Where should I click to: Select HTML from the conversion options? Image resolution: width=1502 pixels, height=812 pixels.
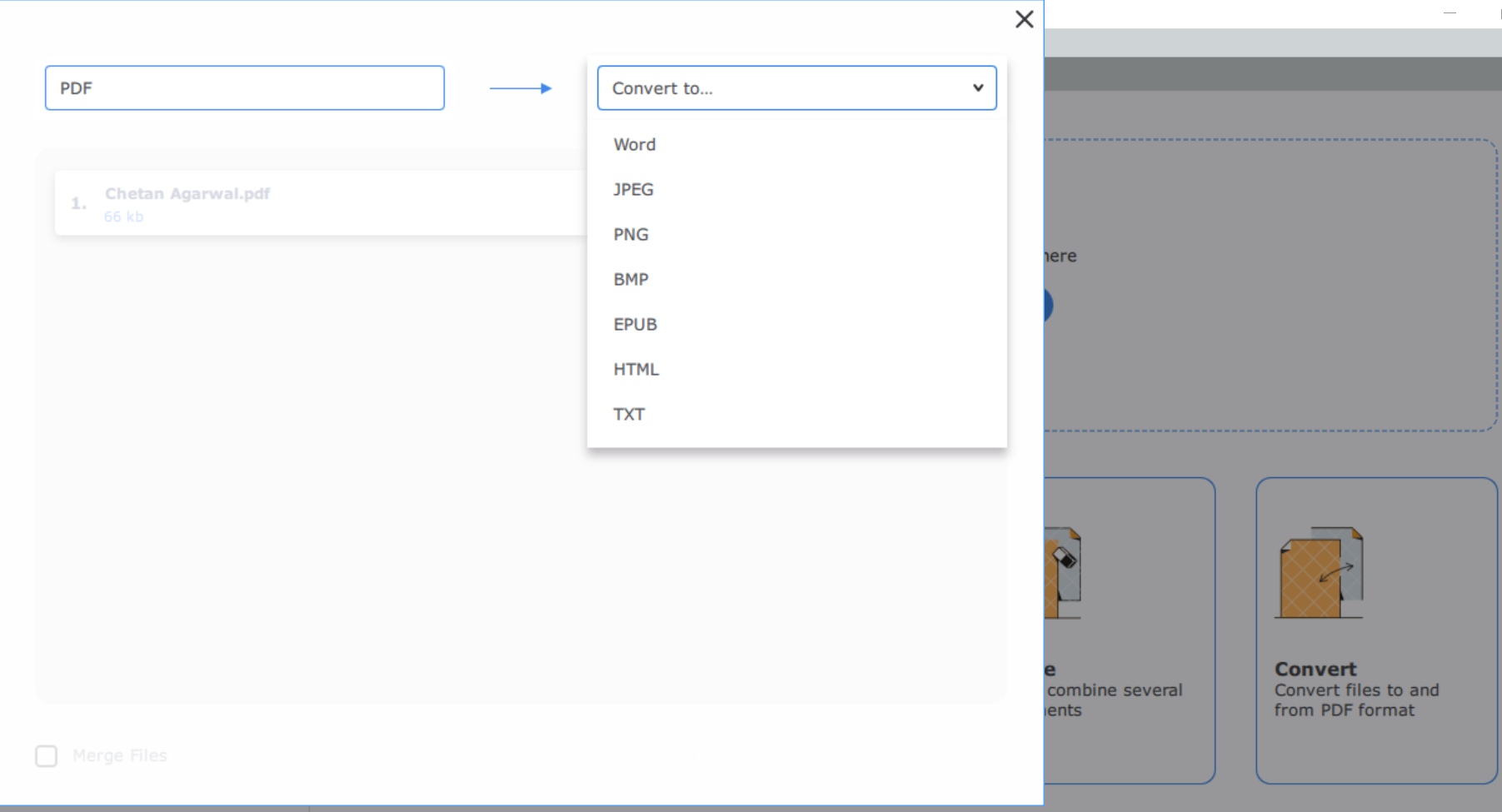[636, 369]
